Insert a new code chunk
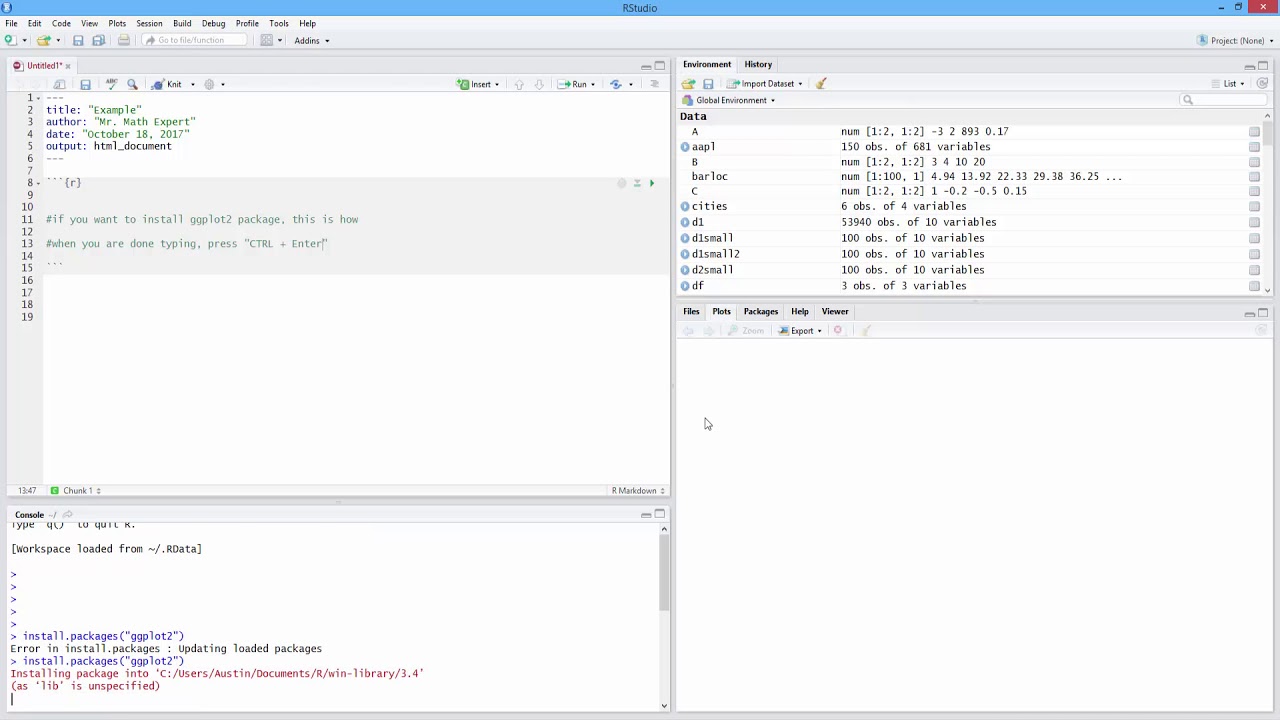 click(x=478, y=84)
